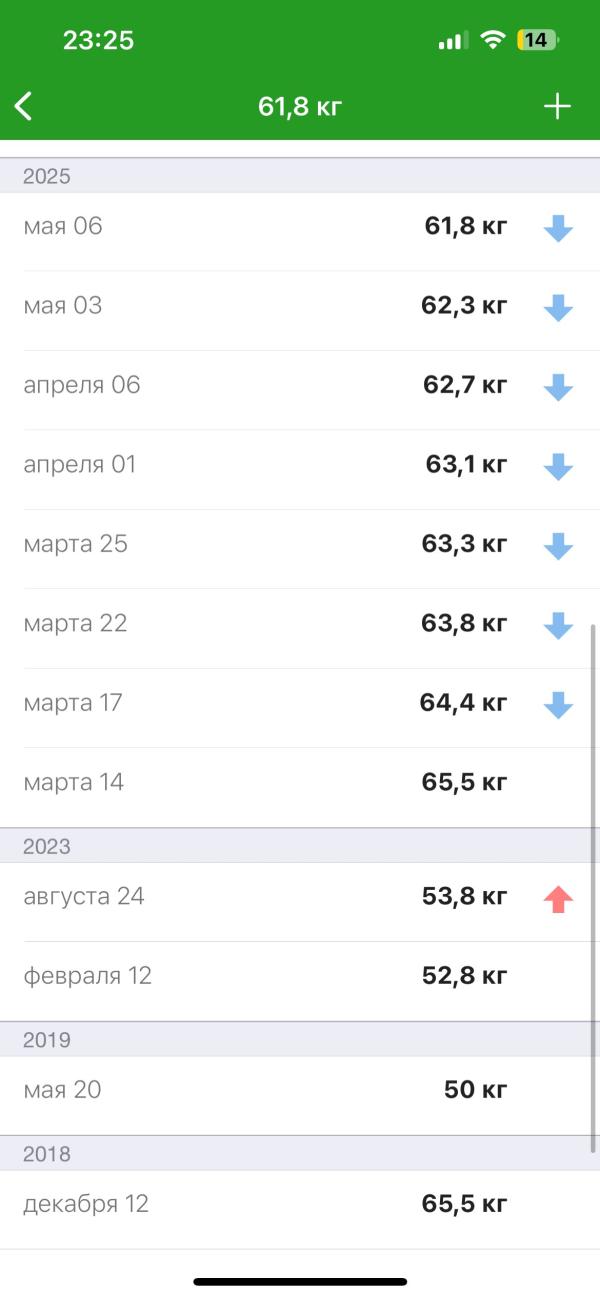The width and height of the screenshot is (600, 1297).
Task: Click down arrow beside 63,1 кг
Action: click(558, 466)
